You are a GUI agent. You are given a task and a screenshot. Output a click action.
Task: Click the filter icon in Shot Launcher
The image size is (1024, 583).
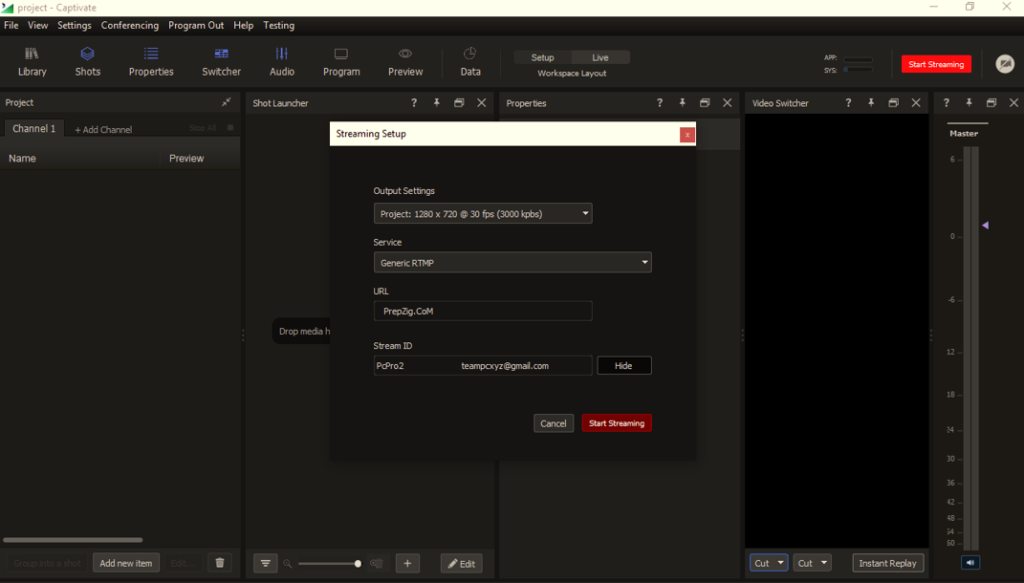pyautogui.click(x=265, y=563)
